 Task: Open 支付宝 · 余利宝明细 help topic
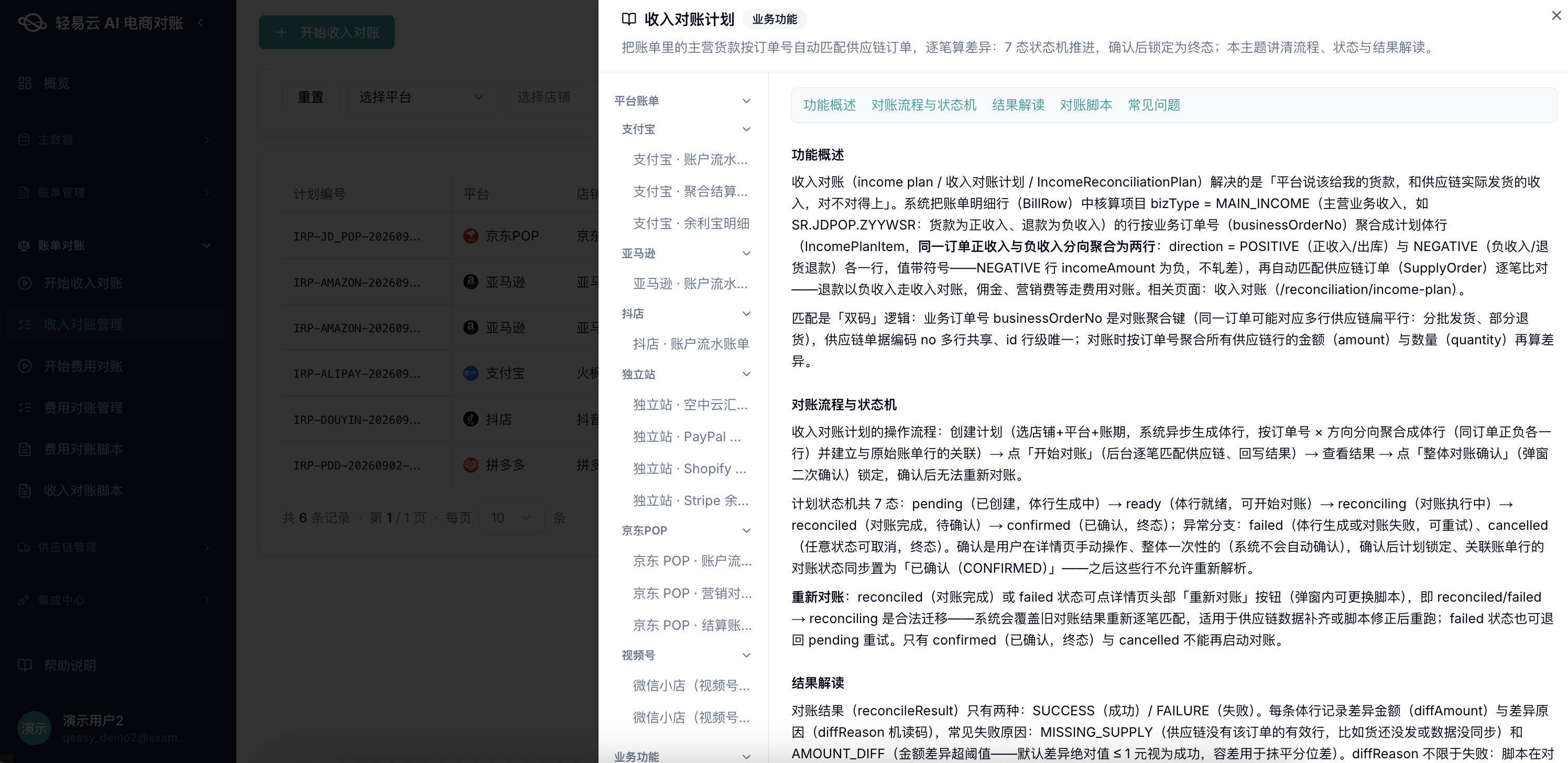691,223
